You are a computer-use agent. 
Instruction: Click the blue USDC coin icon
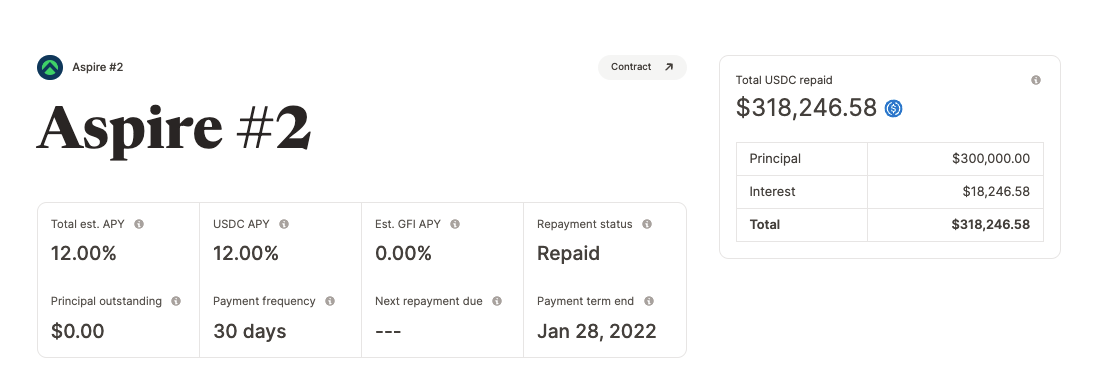[893, 109]
